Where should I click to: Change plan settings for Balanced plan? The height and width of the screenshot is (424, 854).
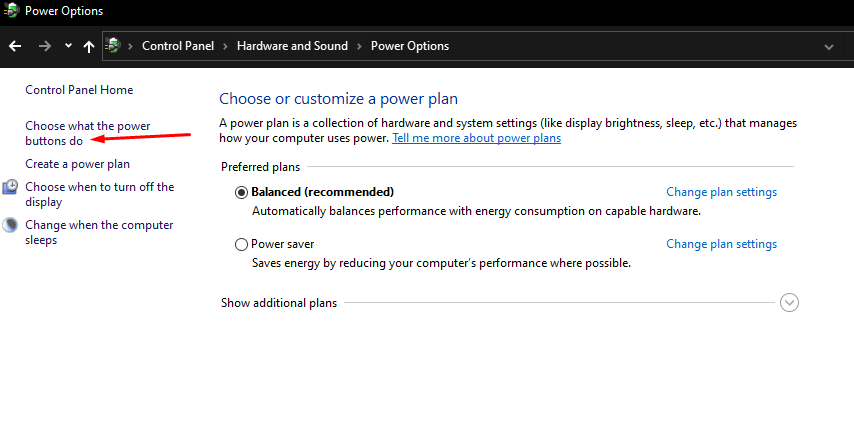pos(721,192)
